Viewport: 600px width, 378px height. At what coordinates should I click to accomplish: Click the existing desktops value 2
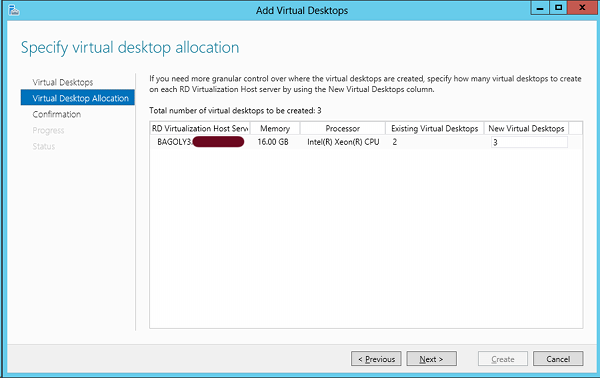(395, 142)
